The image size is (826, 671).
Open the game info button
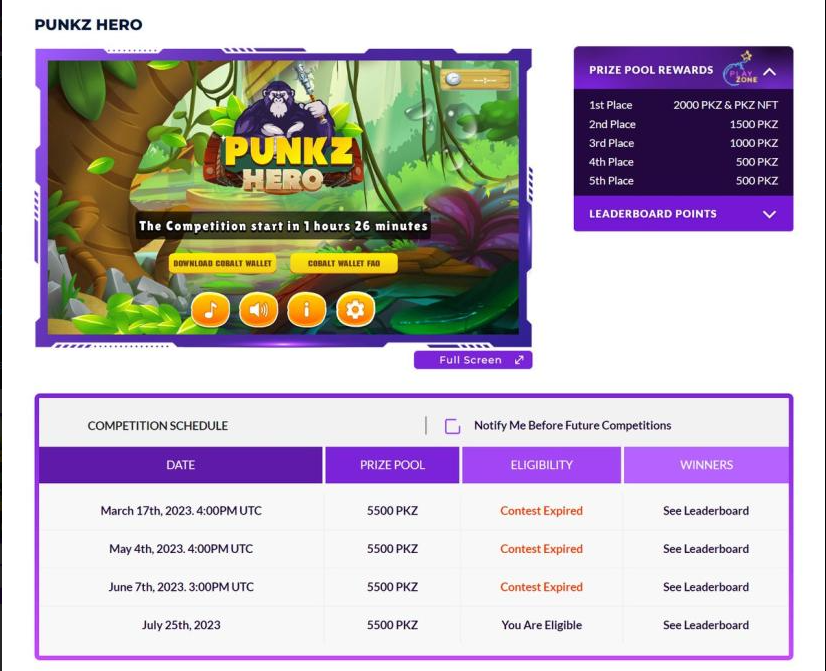pyautogui.click(x=307, y=309)
